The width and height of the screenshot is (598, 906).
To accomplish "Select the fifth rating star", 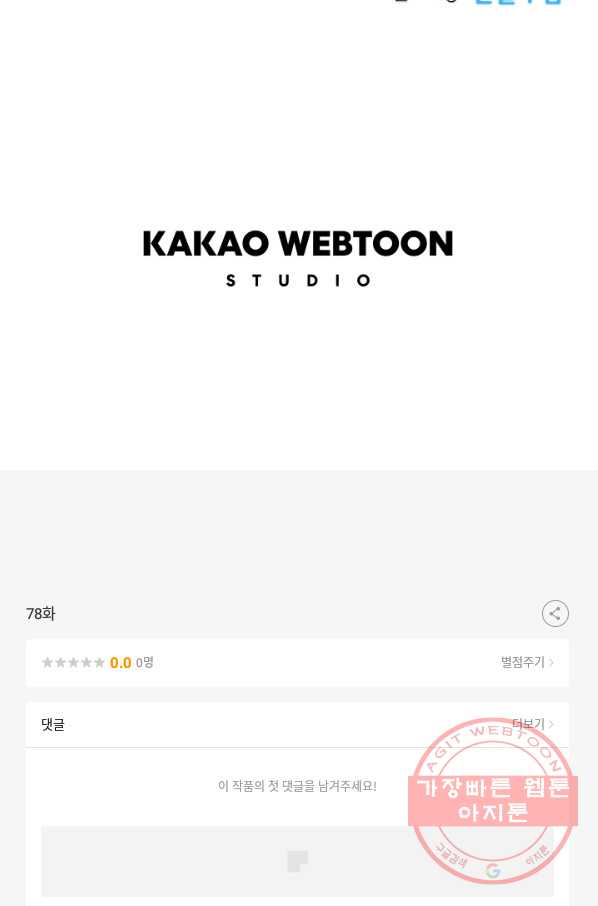I will [x=99, y=662].
